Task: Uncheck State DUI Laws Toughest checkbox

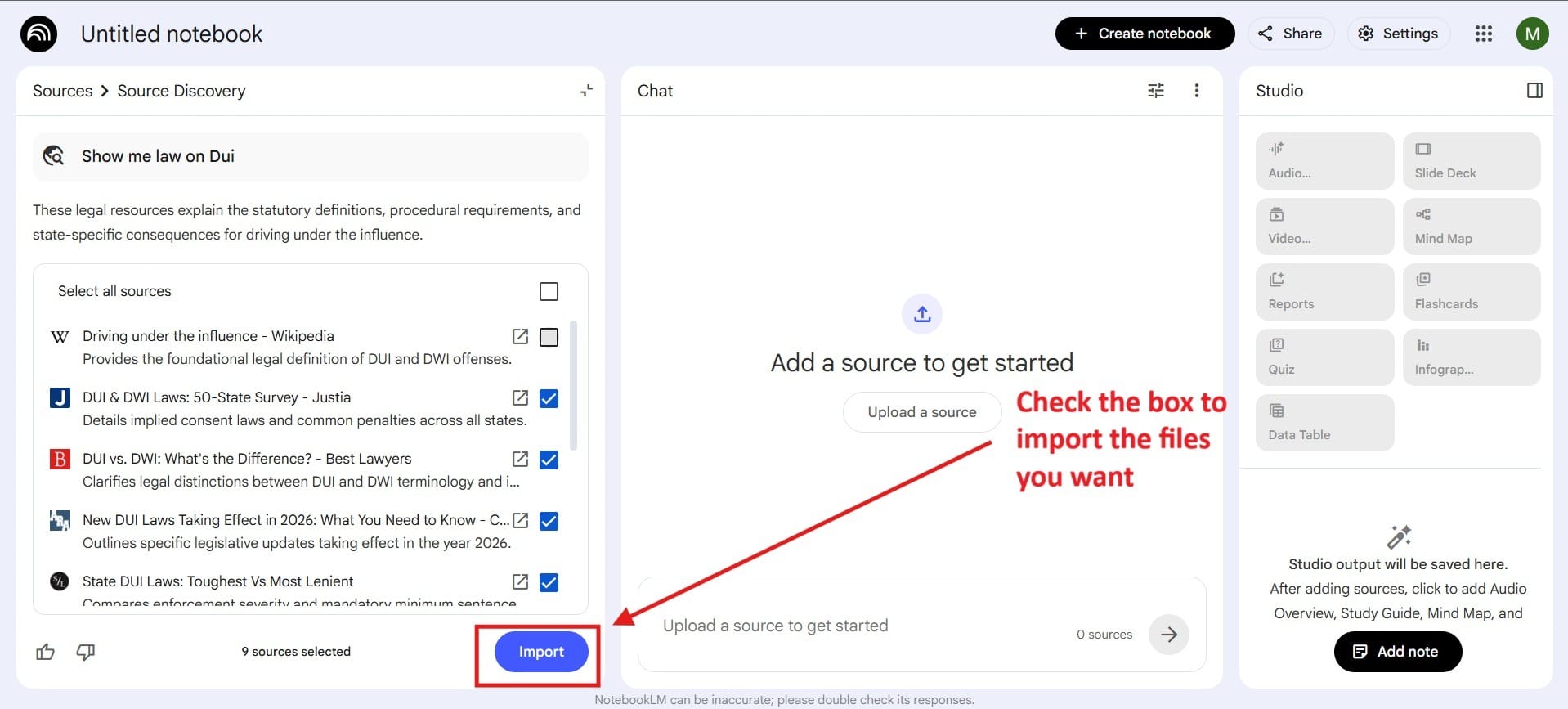Action: [549, 582]
